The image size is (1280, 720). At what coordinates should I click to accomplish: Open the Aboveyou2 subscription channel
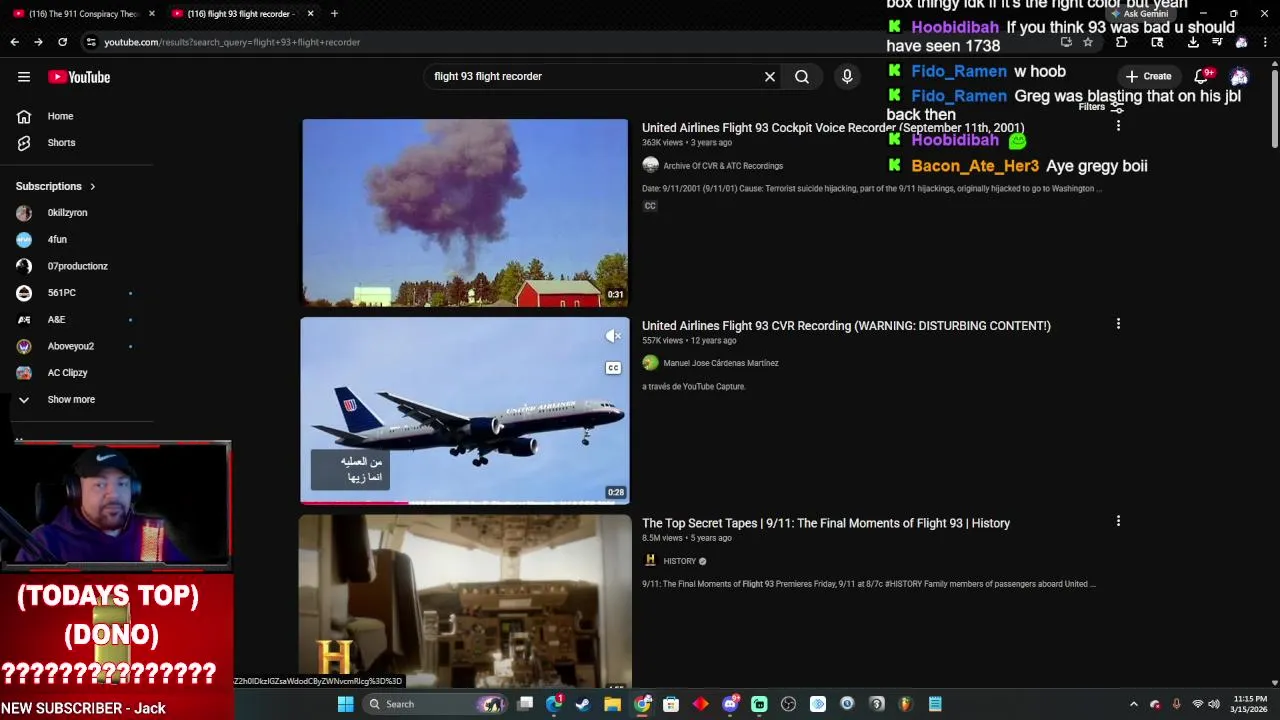coord(70,346)
